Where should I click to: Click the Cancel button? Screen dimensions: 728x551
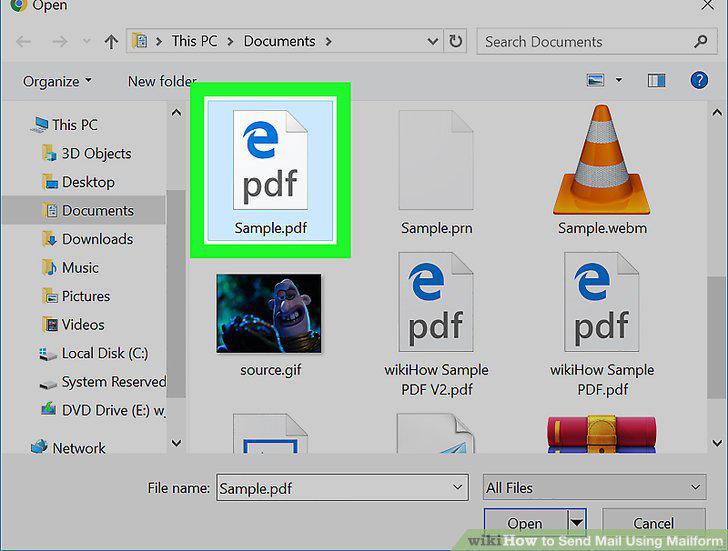pyautogui.click(x=653, y=523)
